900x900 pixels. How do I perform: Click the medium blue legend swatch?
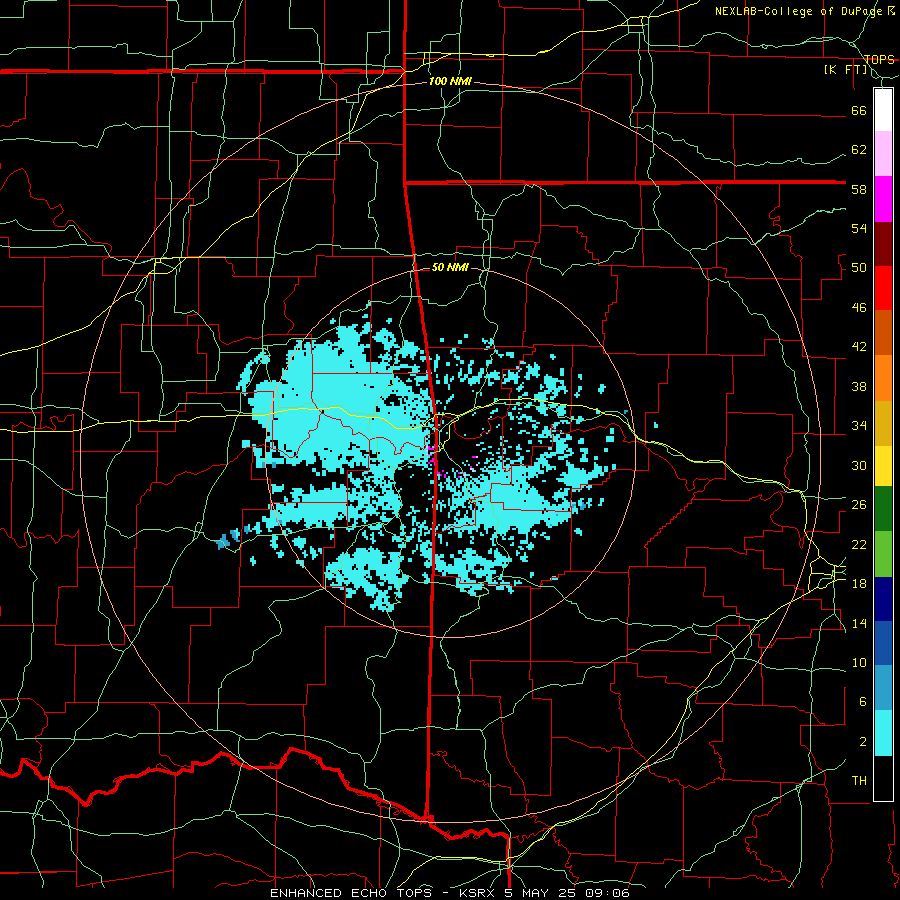tap(883, 643)
